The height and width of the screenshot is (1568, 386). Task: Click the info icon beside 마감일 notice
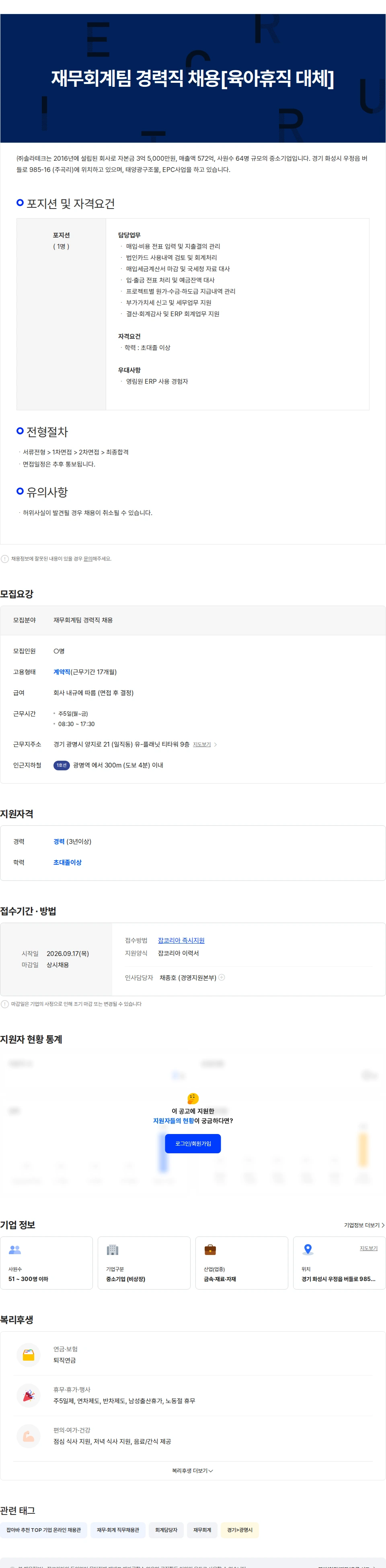[x=5, y=1004]
